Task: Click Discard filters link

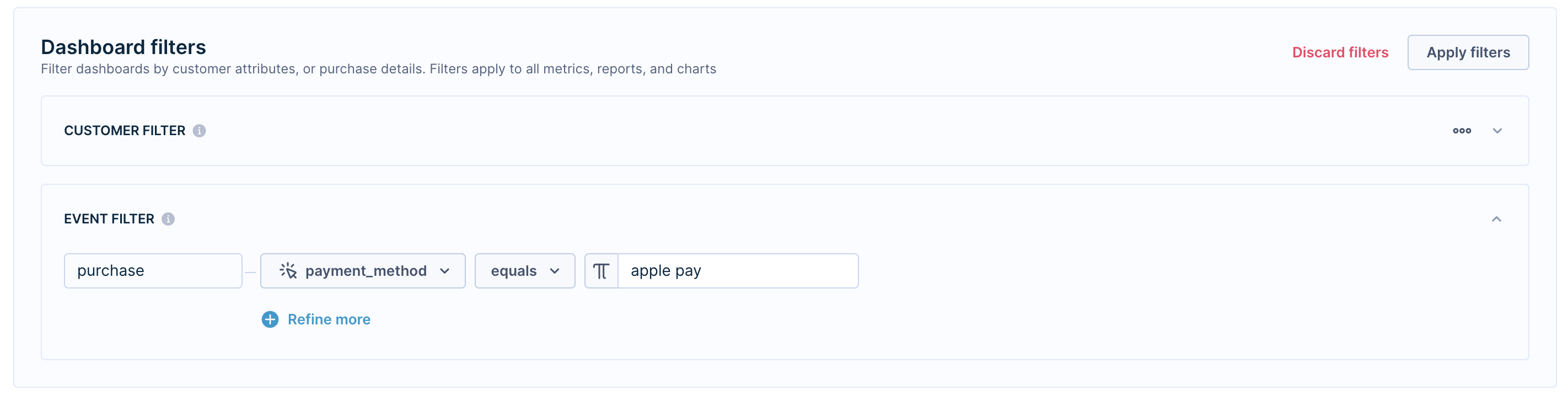Action: [x=1340, y=52]
